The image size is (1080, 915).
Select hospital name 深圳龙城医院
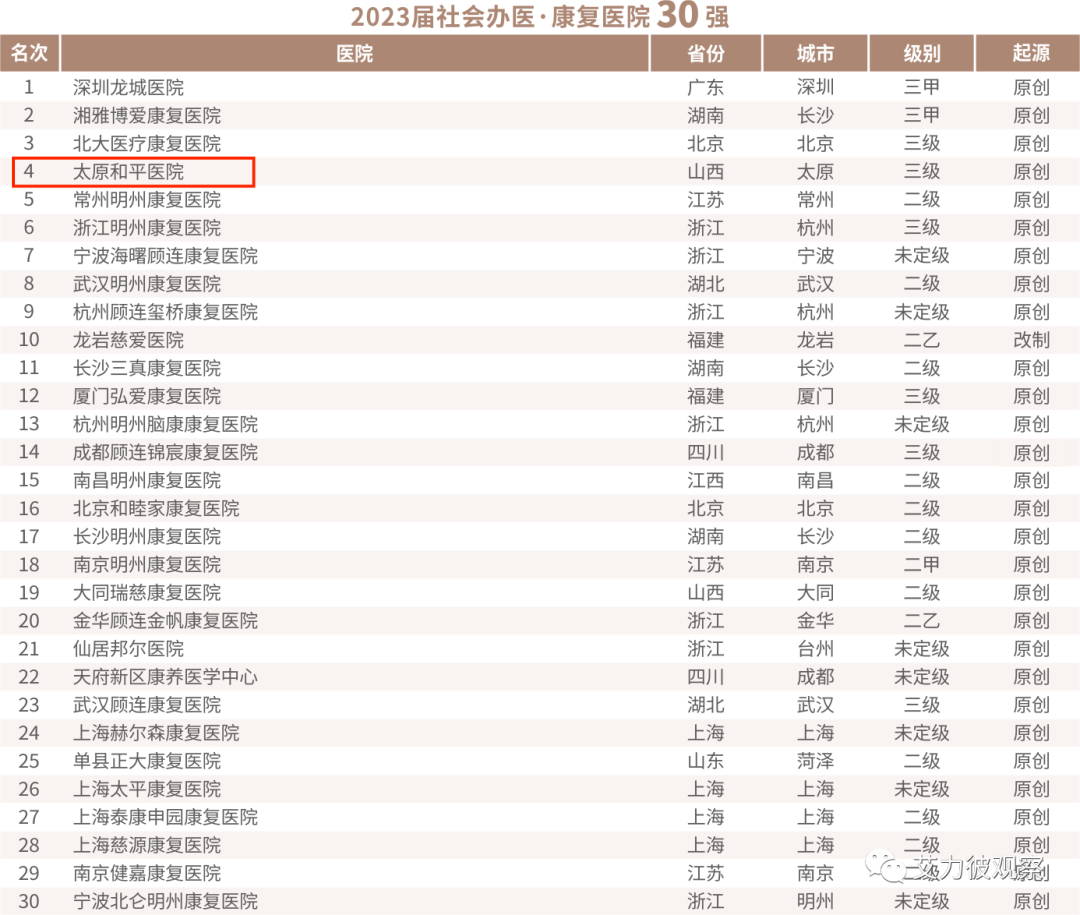tap(129, 88)
